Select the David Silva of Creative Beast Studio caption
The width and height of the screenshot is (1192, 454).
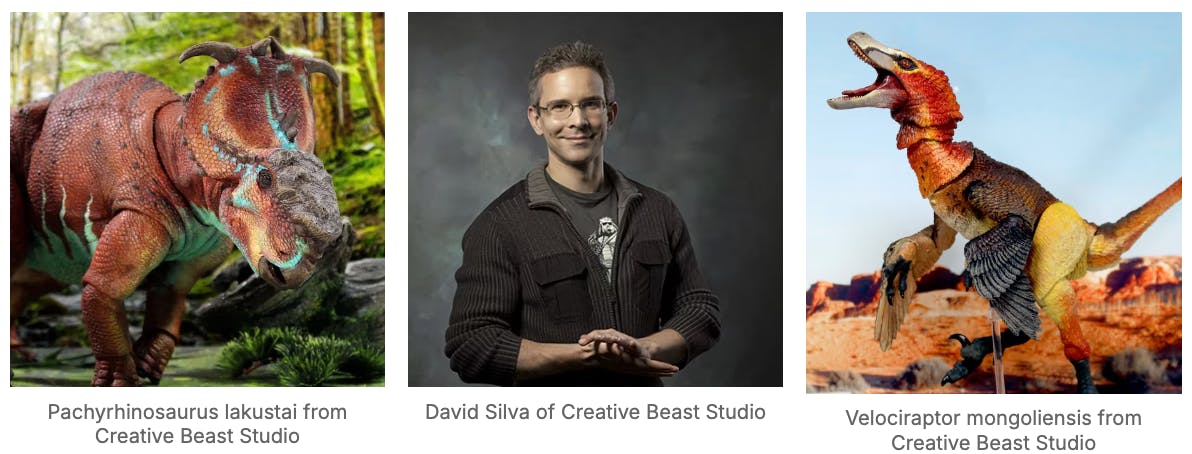click(x=595, y=412)
